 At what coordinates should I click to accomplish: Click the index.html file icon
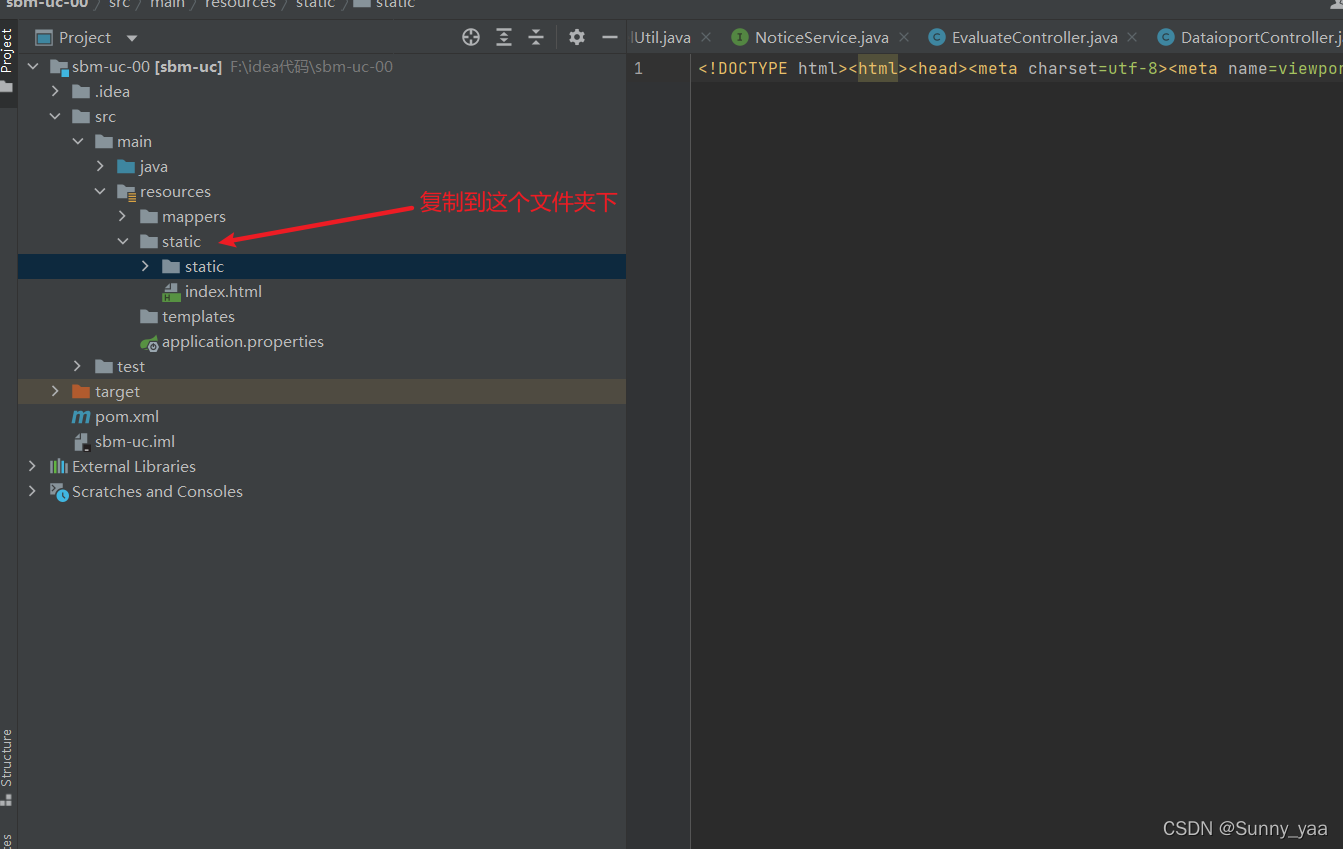coord(171,292)
